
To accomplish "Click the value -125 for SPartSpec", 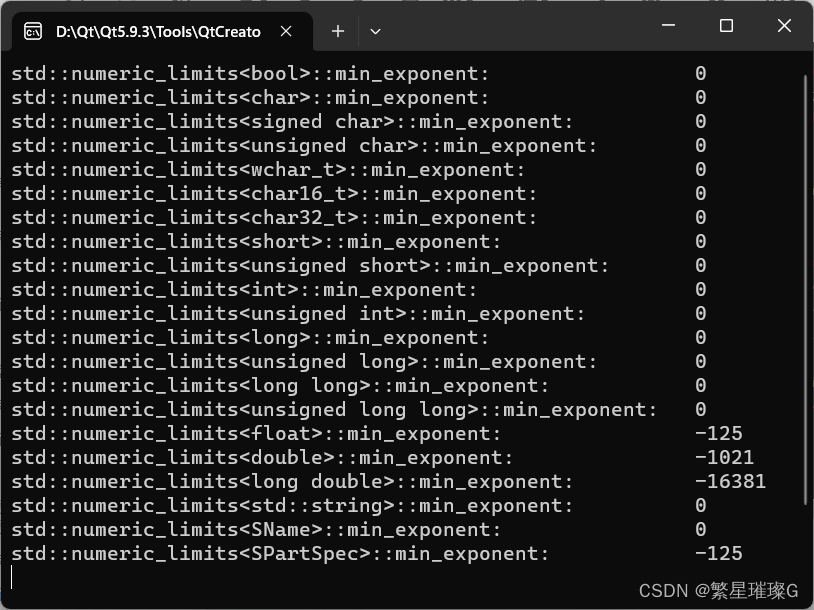I will (720, 553).
